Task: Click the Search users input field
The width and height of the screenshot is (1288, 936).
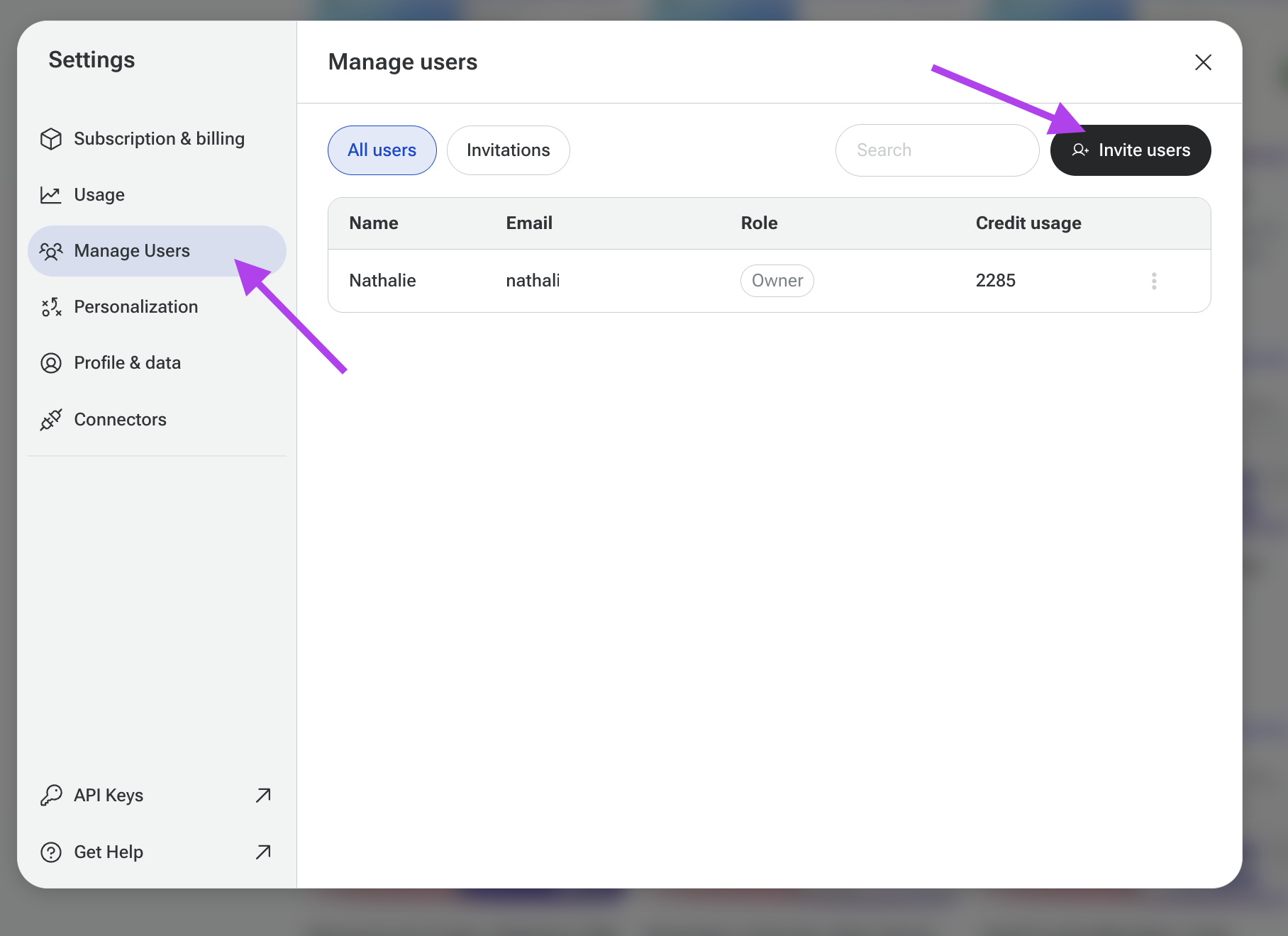Action: pos(938,150)
